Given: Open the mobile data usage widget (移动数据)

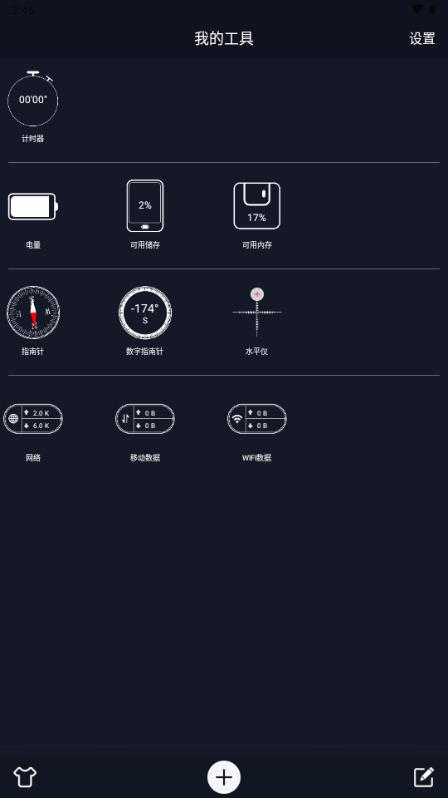Looking at the screenshot, I should (145, 419).
